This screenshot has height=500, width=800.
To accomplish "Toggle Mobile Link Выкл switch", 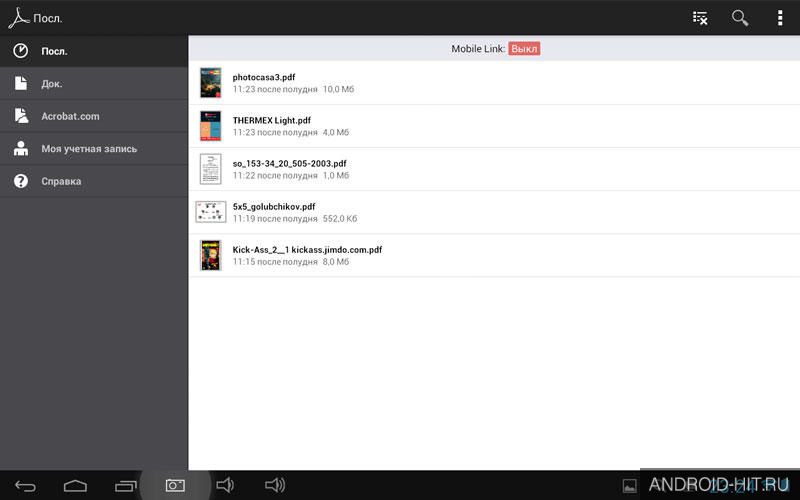I will [x=524, y=48].
